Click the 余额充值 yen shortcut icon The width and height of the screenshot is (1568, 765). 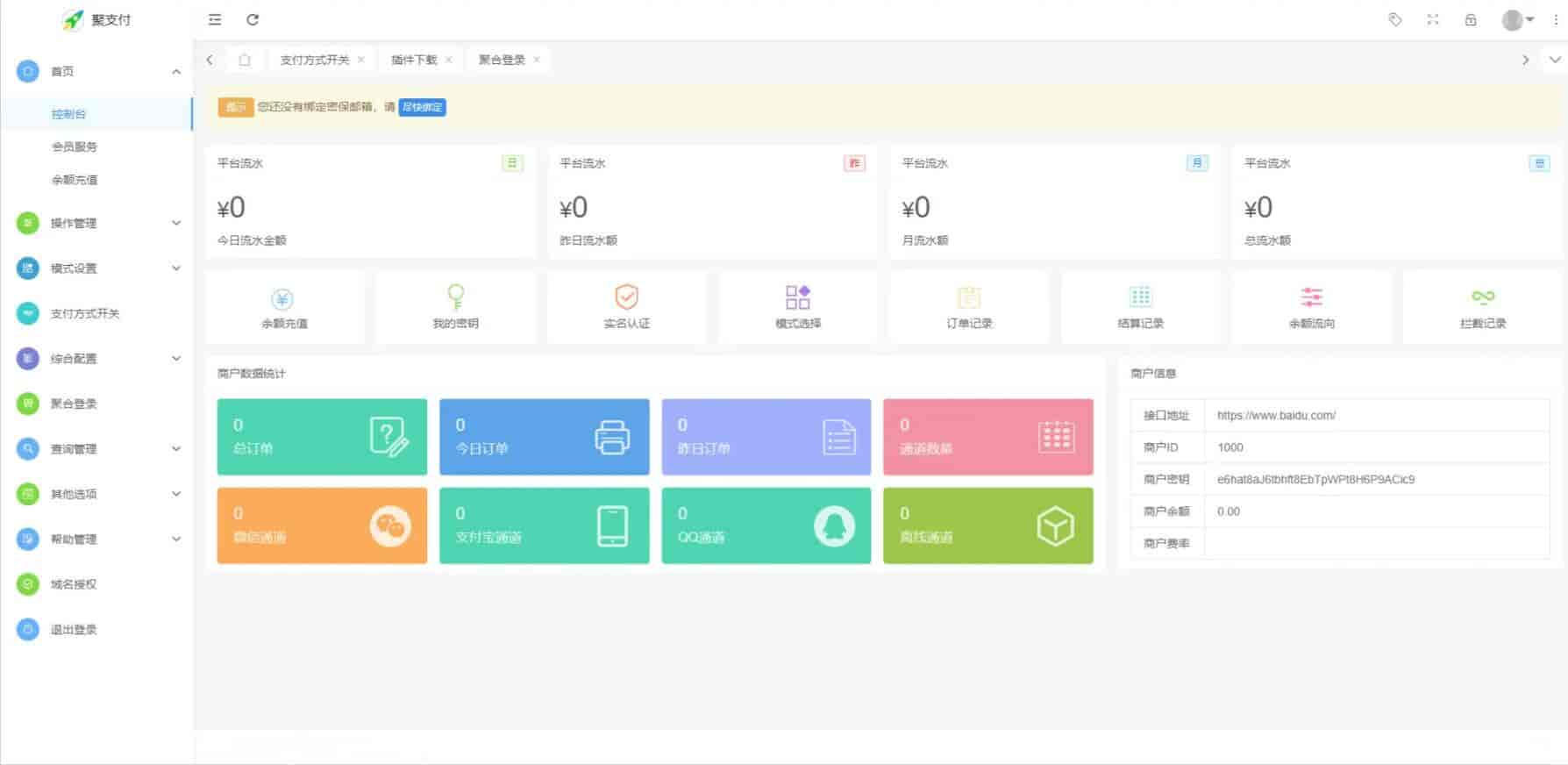(x=282, y=299)
